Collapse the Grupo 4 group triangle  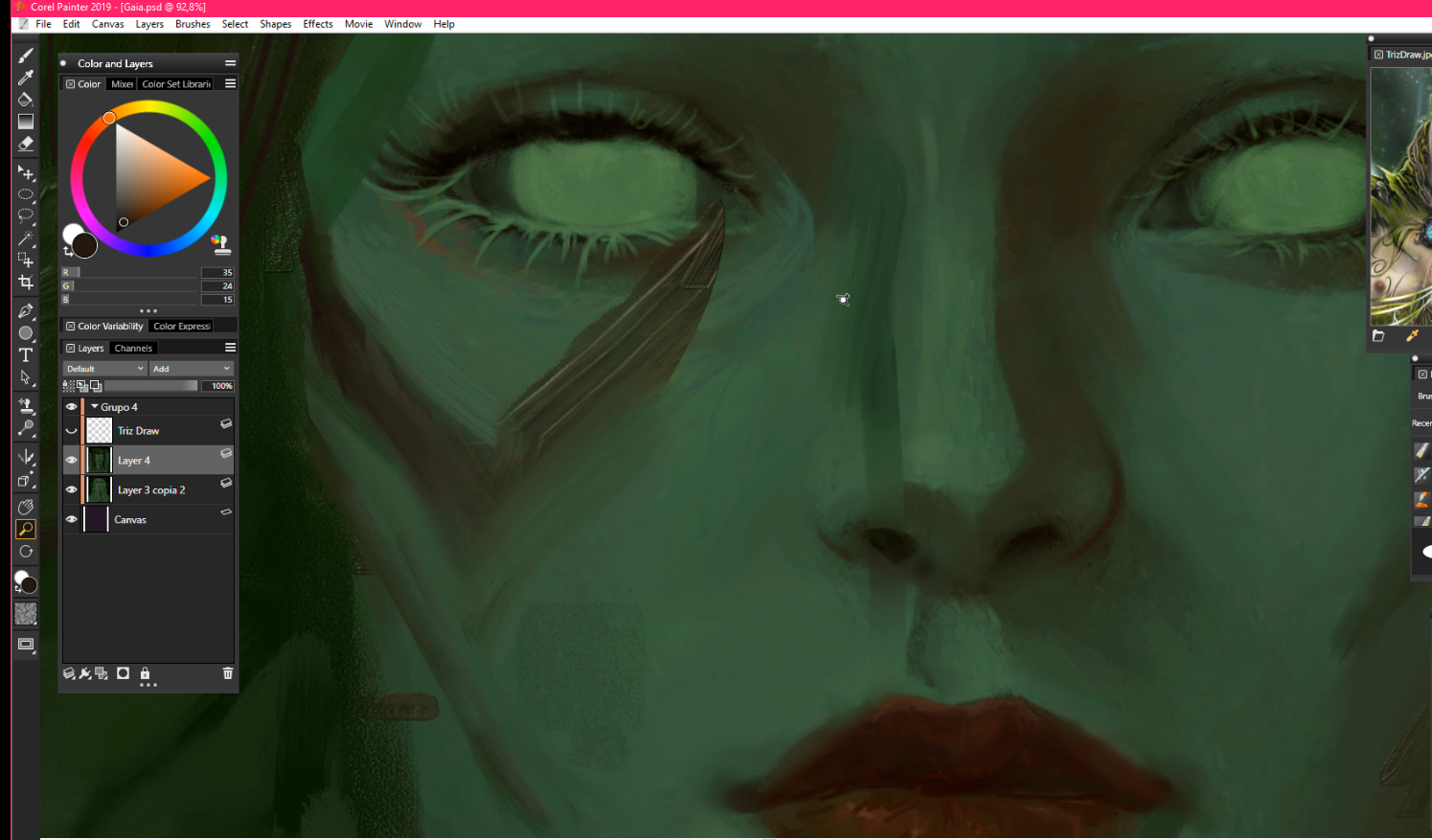[x=95, y=407]
